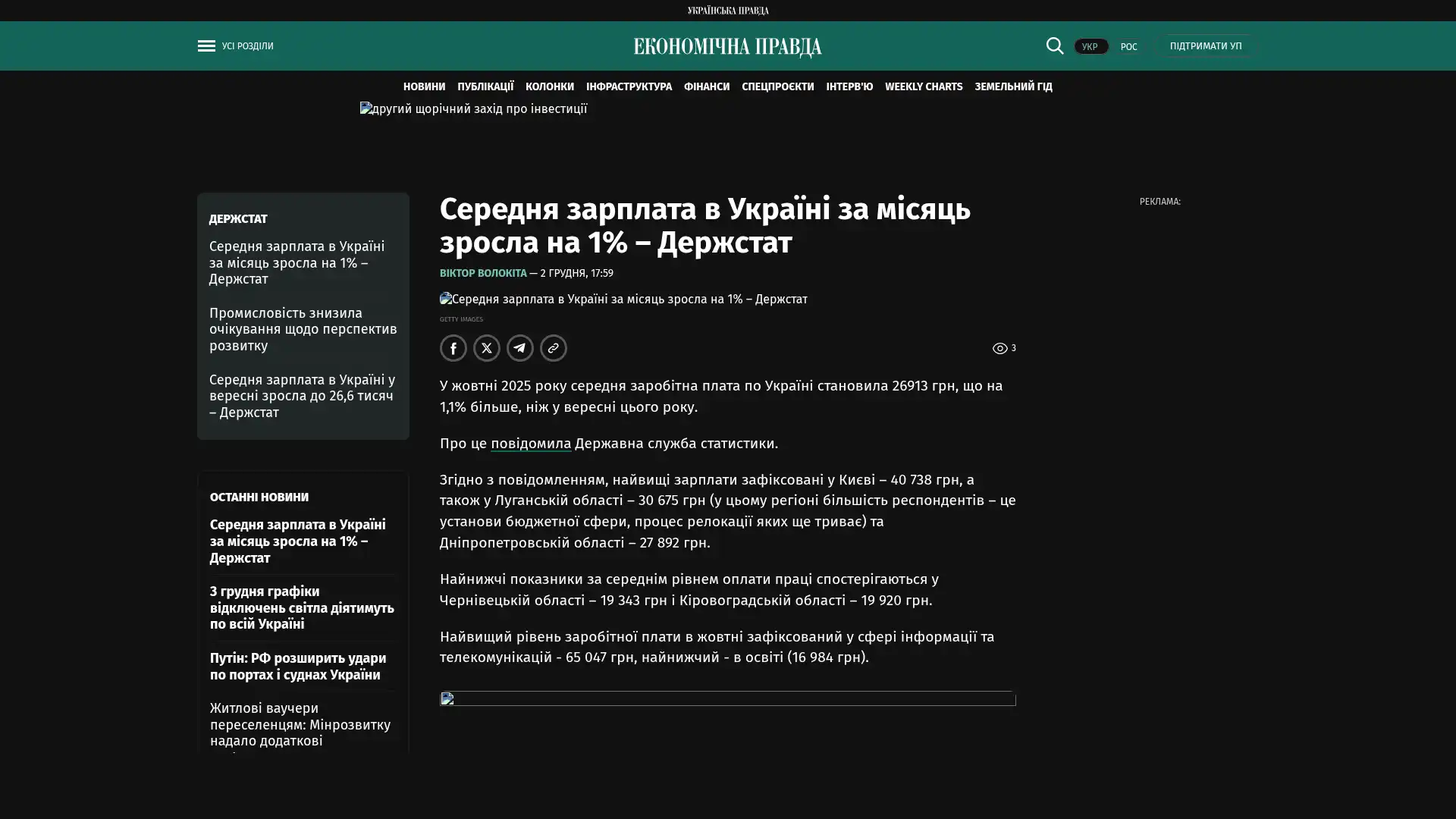The height and width of the screenshot is (819, 1456).
Task: Share article on X (Twitter)
Action: pyautogui.click(x=486, y=348)
